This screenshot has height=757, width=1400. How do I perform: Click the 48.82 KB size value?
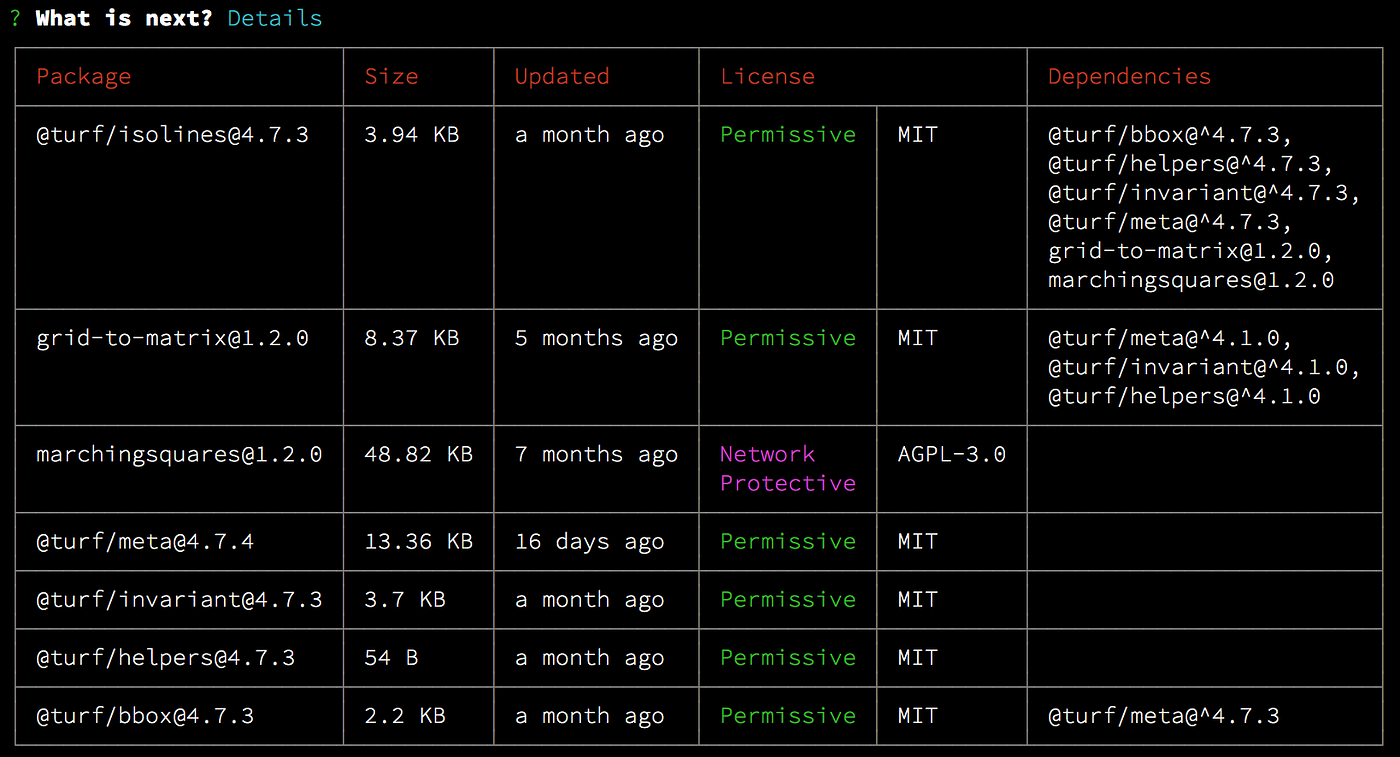[419, 455]
